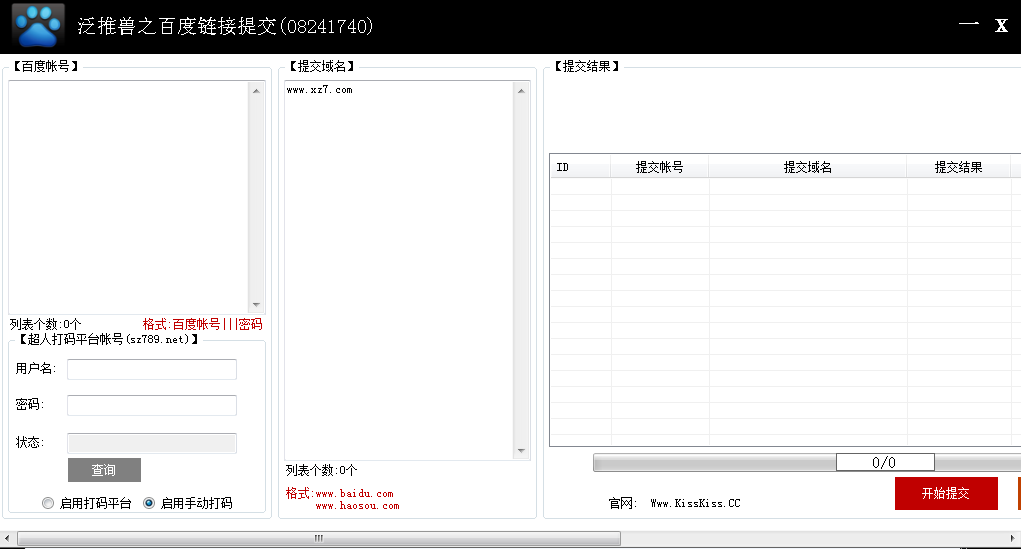Viewport: 1021px width, 549px height.
Task: Click the up arrow of 提交域名 scrollbar
Action: pos(522,91)
